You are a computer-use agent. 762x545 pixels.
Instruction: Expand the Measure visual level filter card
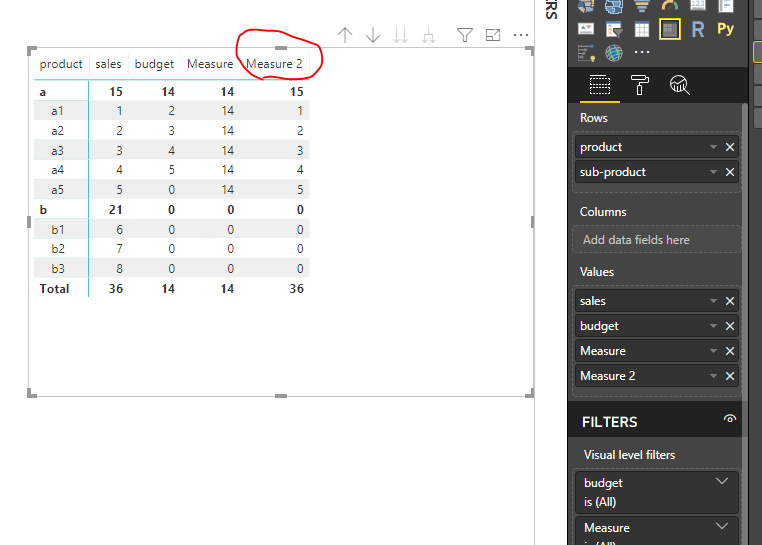(x=722, y=526)
